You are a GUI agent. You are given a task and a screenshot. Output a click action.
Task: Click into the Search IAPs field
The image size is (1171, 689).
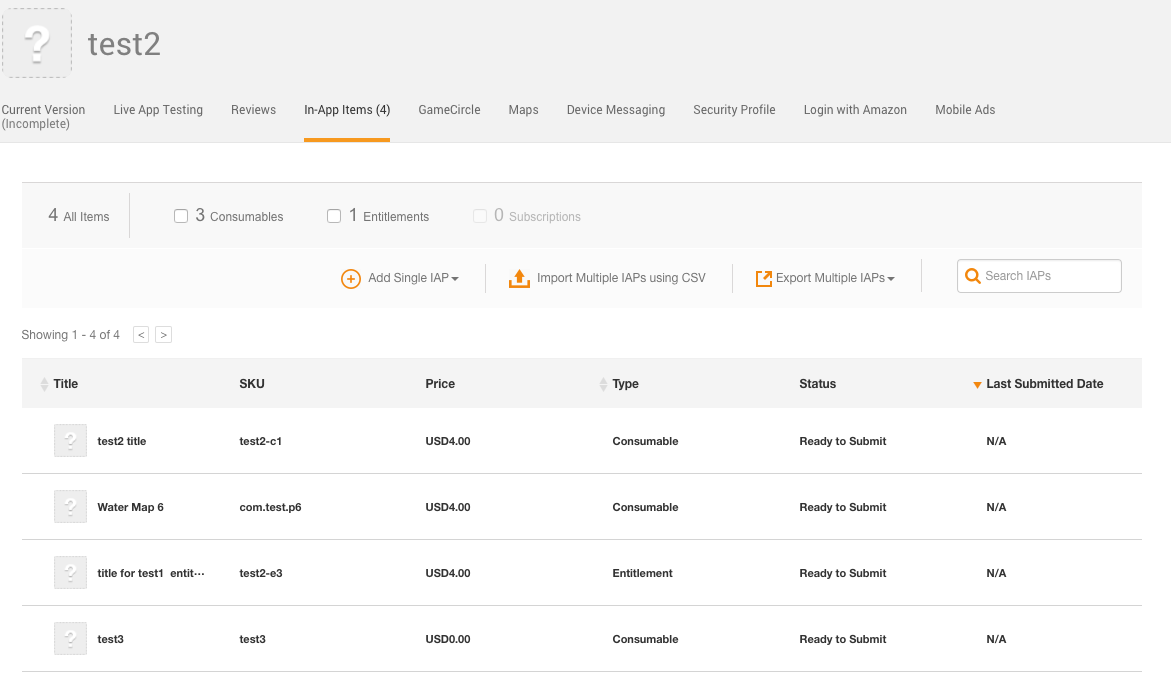coord(1048,276)
